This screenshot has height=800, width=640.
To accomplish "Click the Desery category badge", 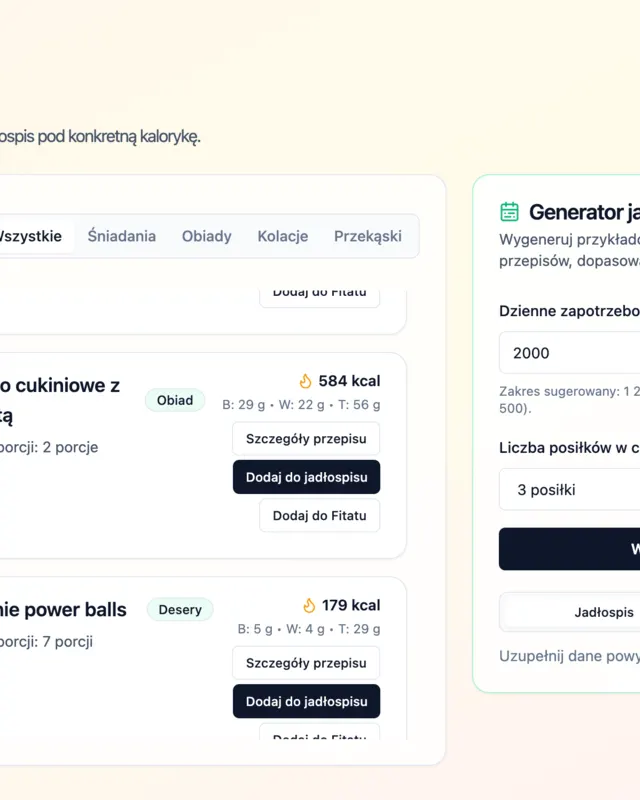I will (x=180, y=610).
